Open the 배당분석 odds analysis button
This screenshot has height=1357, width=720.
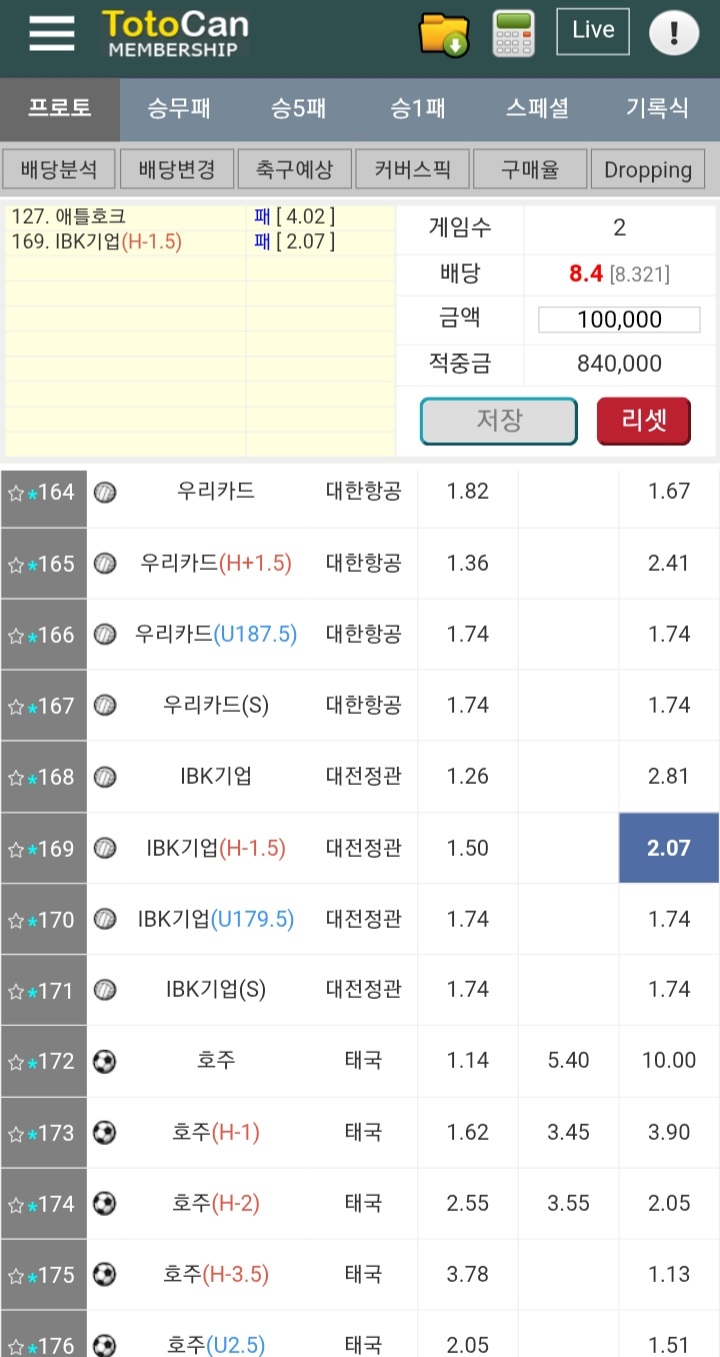(59, 170)
